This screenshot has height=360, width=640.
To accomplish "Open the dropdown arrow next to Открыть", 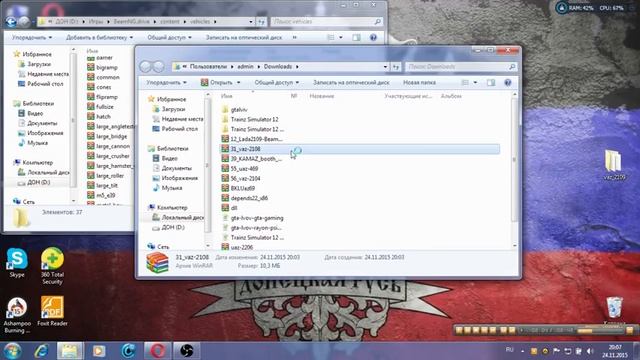I will point(239,82).
